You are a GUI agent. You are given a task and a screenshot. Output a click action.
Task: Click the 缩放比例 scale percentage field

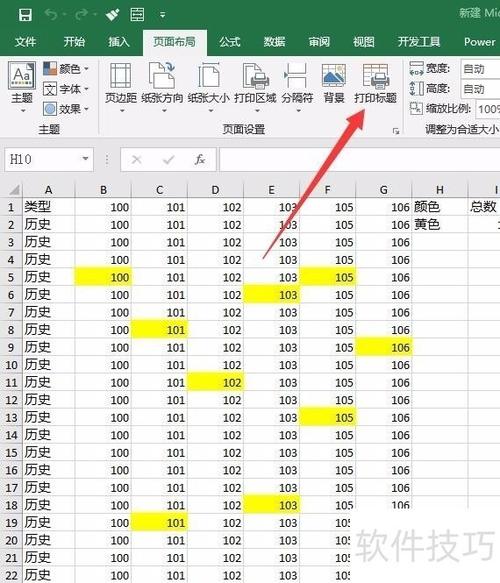point(488,109)
